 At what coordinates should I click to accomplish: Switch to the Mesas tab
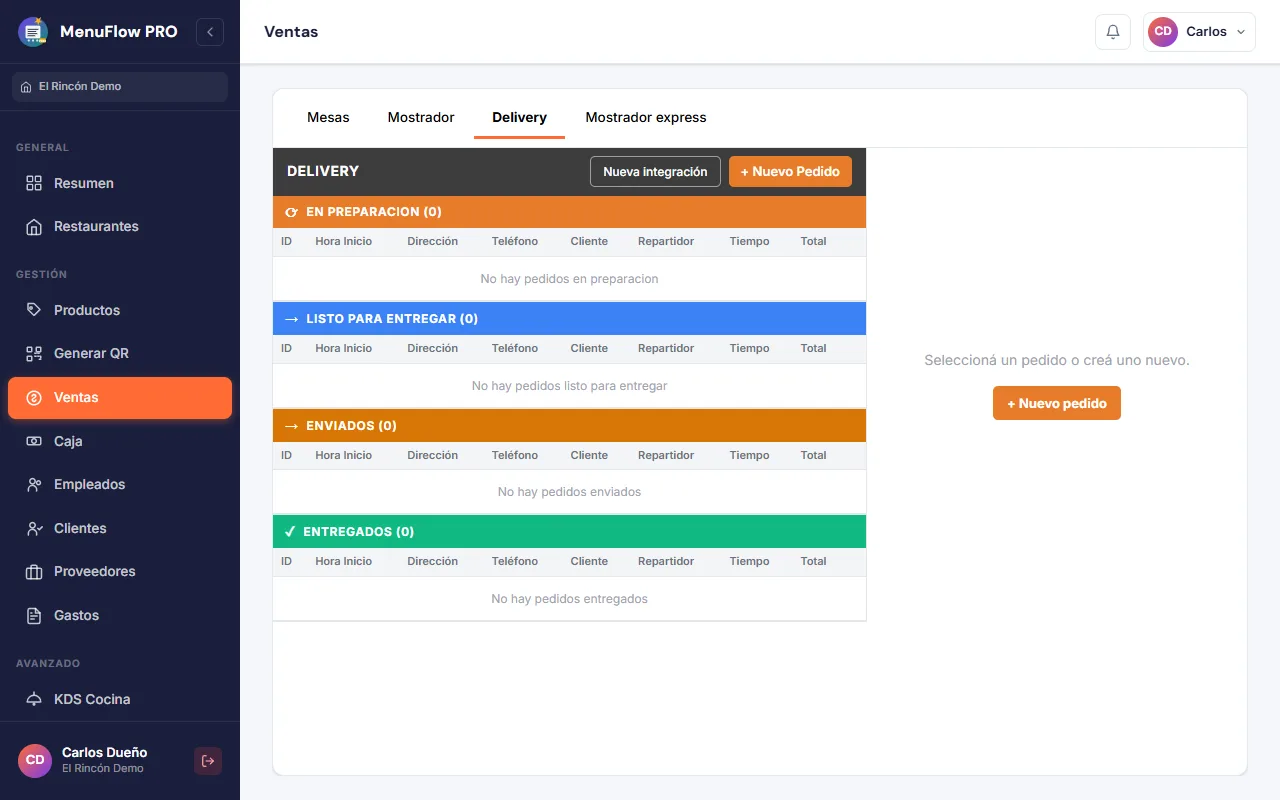pos(328,117)
